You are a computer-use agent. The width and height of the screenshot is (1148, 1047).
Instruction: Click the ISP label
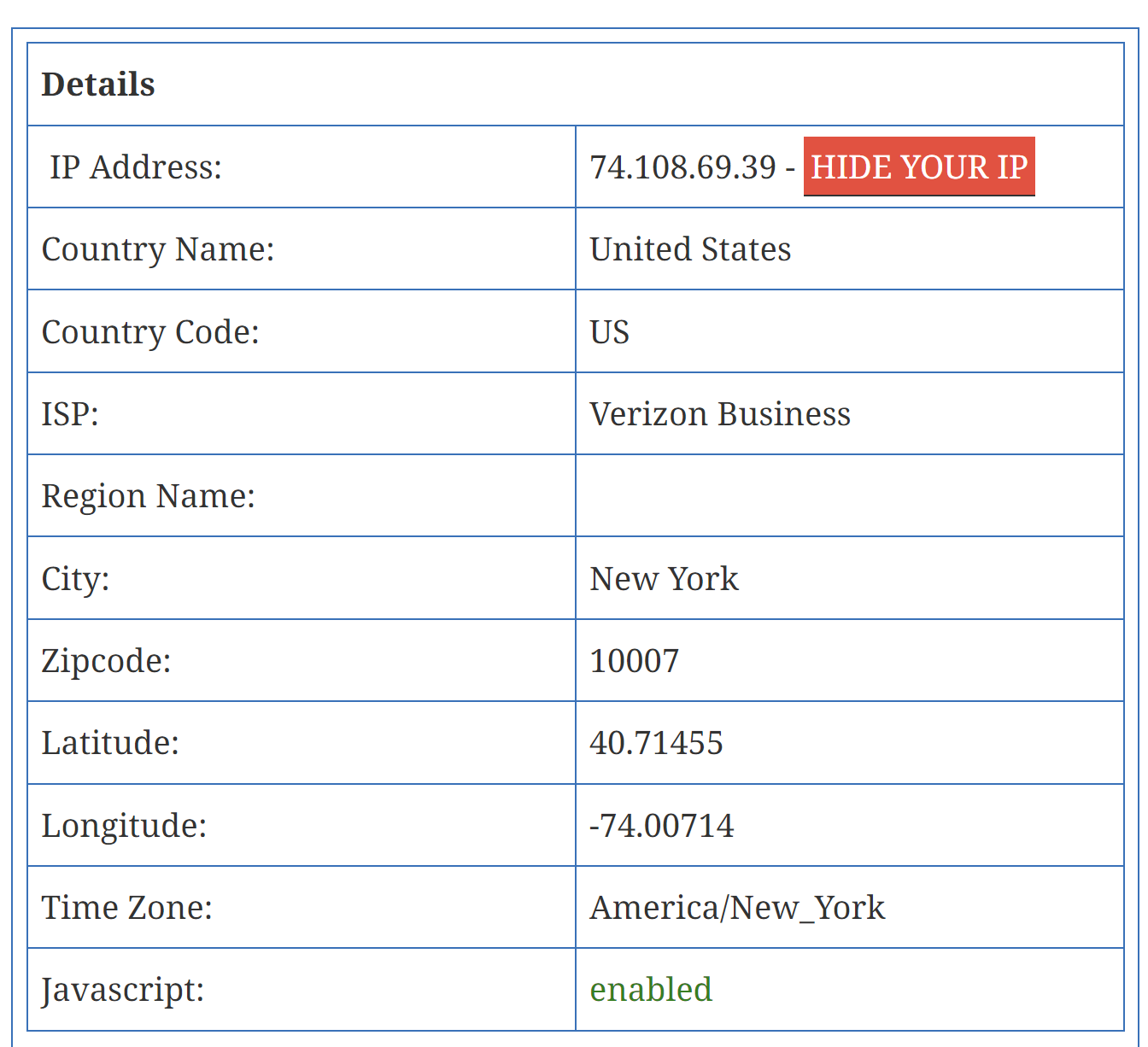coord(70,414)
